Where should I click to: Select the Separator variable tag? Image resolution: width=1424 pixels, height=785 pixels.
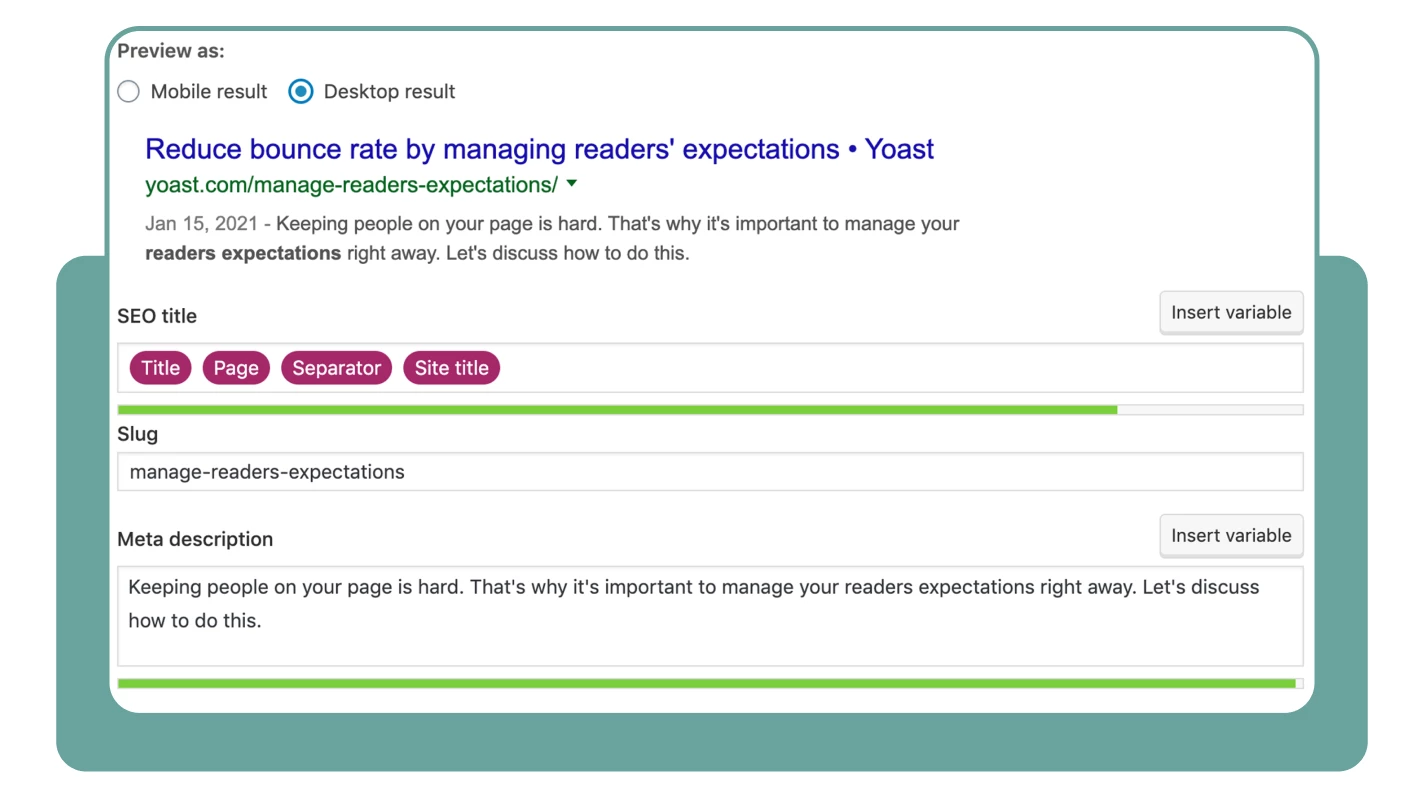coord(336,368)
